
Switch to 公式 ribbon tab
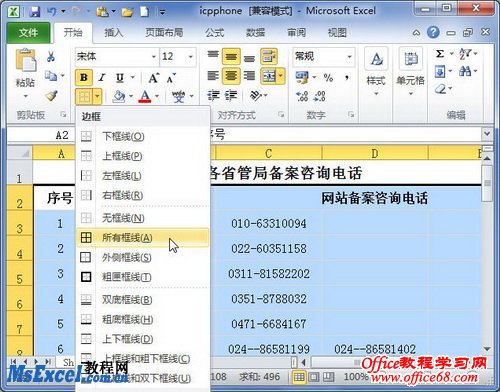pyautogui.click(x=214, y=32)
